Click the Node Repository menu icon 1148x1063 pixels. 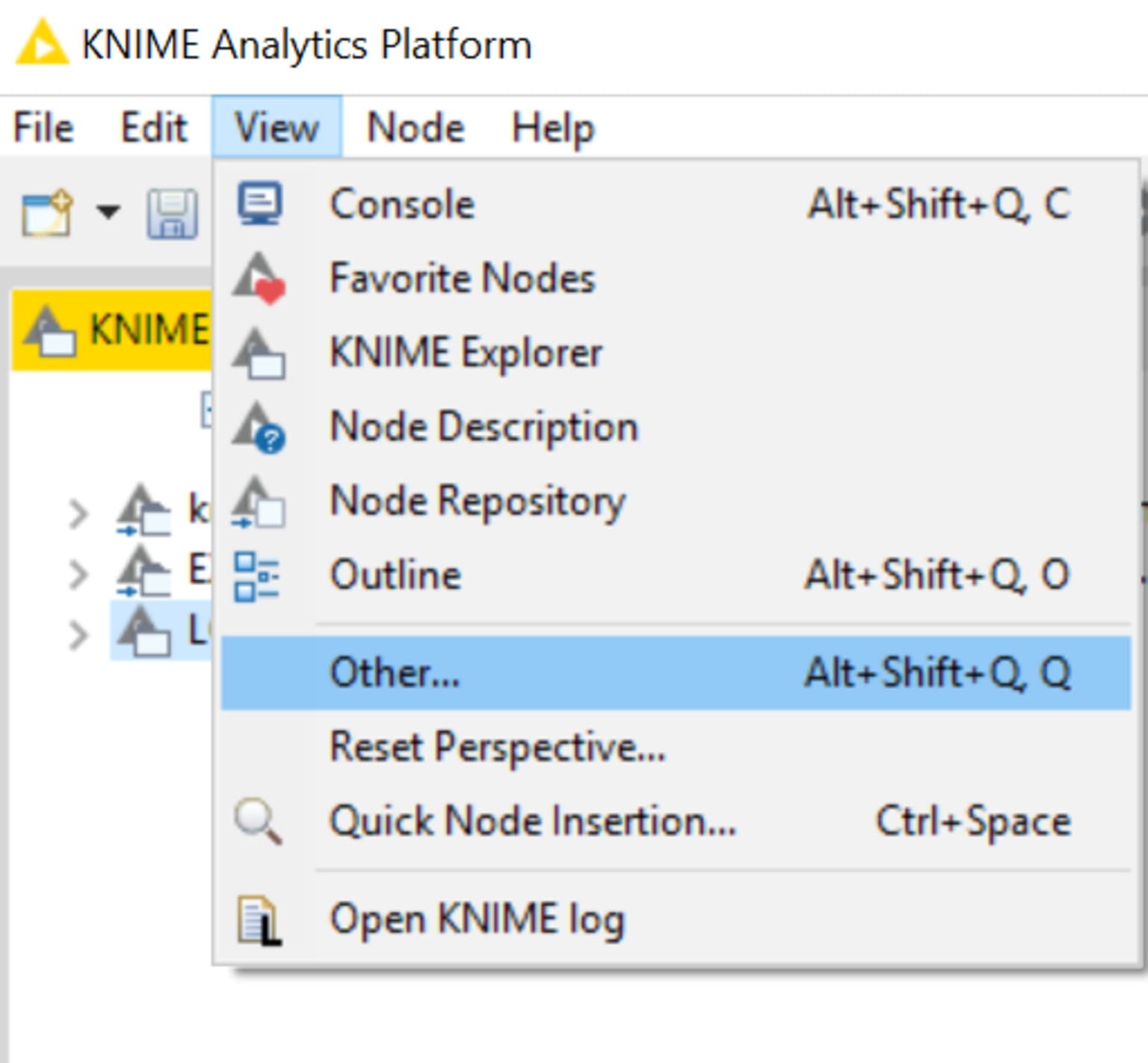coord(258,502)
